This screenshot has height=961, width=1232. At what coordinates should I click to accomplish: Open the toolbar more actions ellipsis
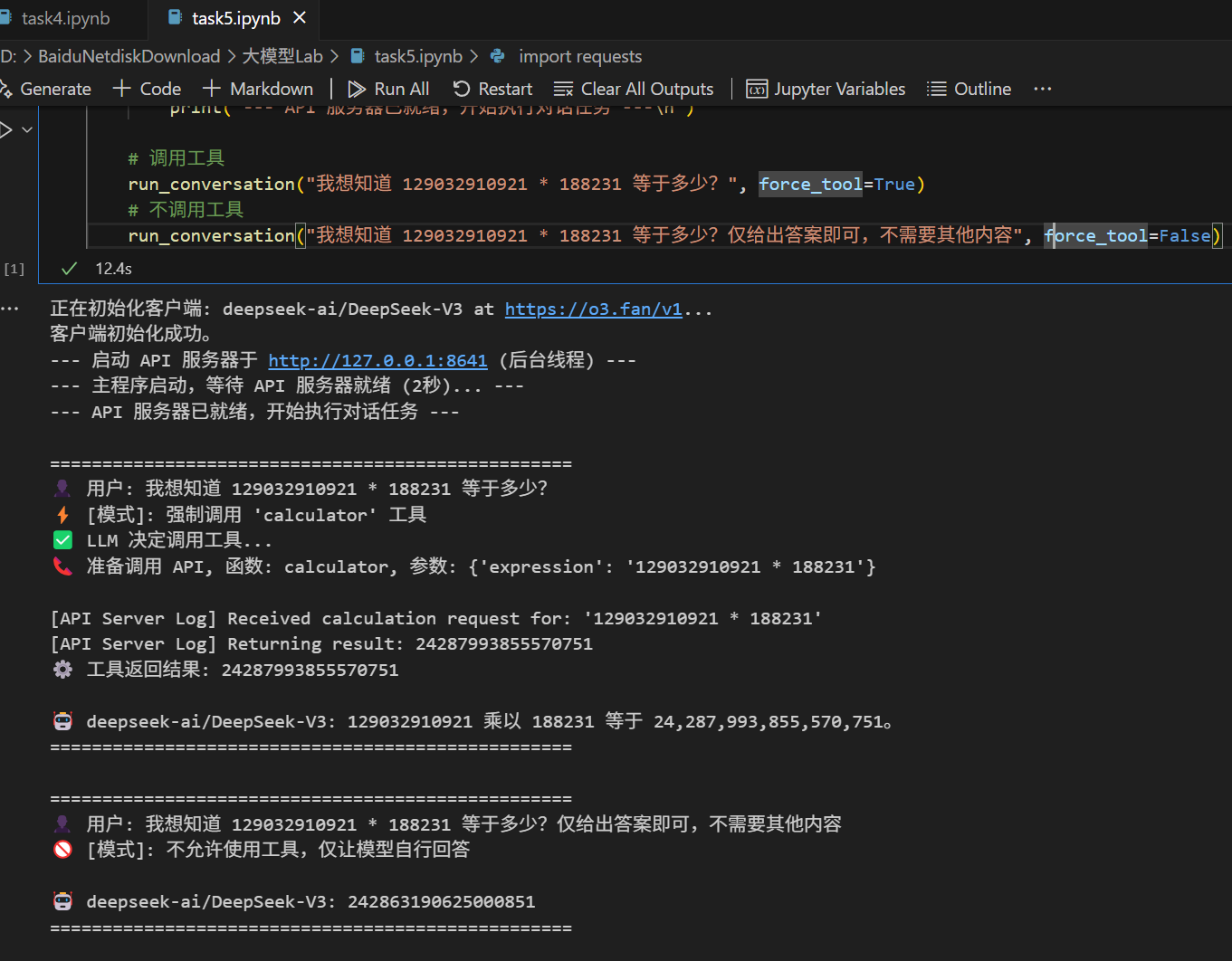1042,88
